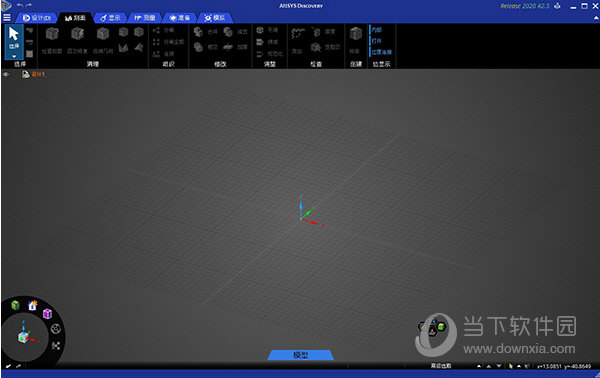600x378 pixels.
Task: Expand the arrow under the 选择 tool
Action: pyautogui.click(x=14, y=56)
